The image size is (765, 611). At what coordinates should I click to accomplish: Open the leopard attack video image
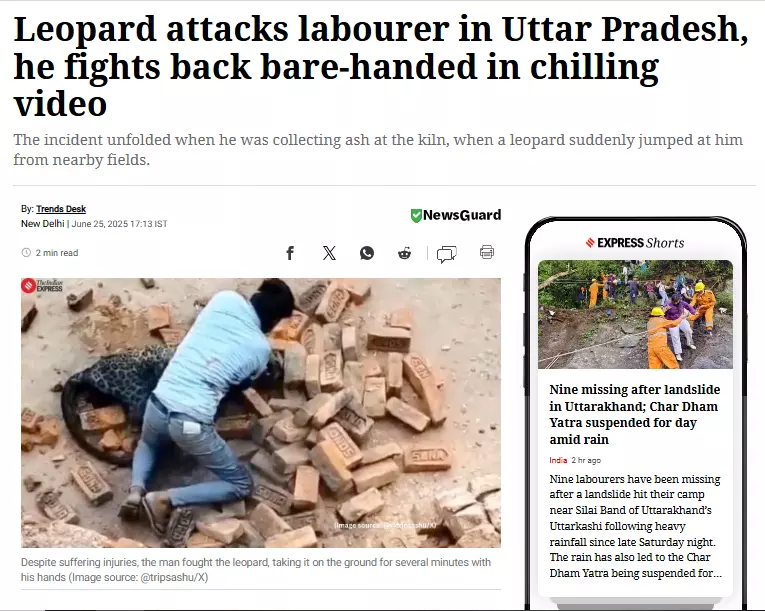tap(261, 413)
